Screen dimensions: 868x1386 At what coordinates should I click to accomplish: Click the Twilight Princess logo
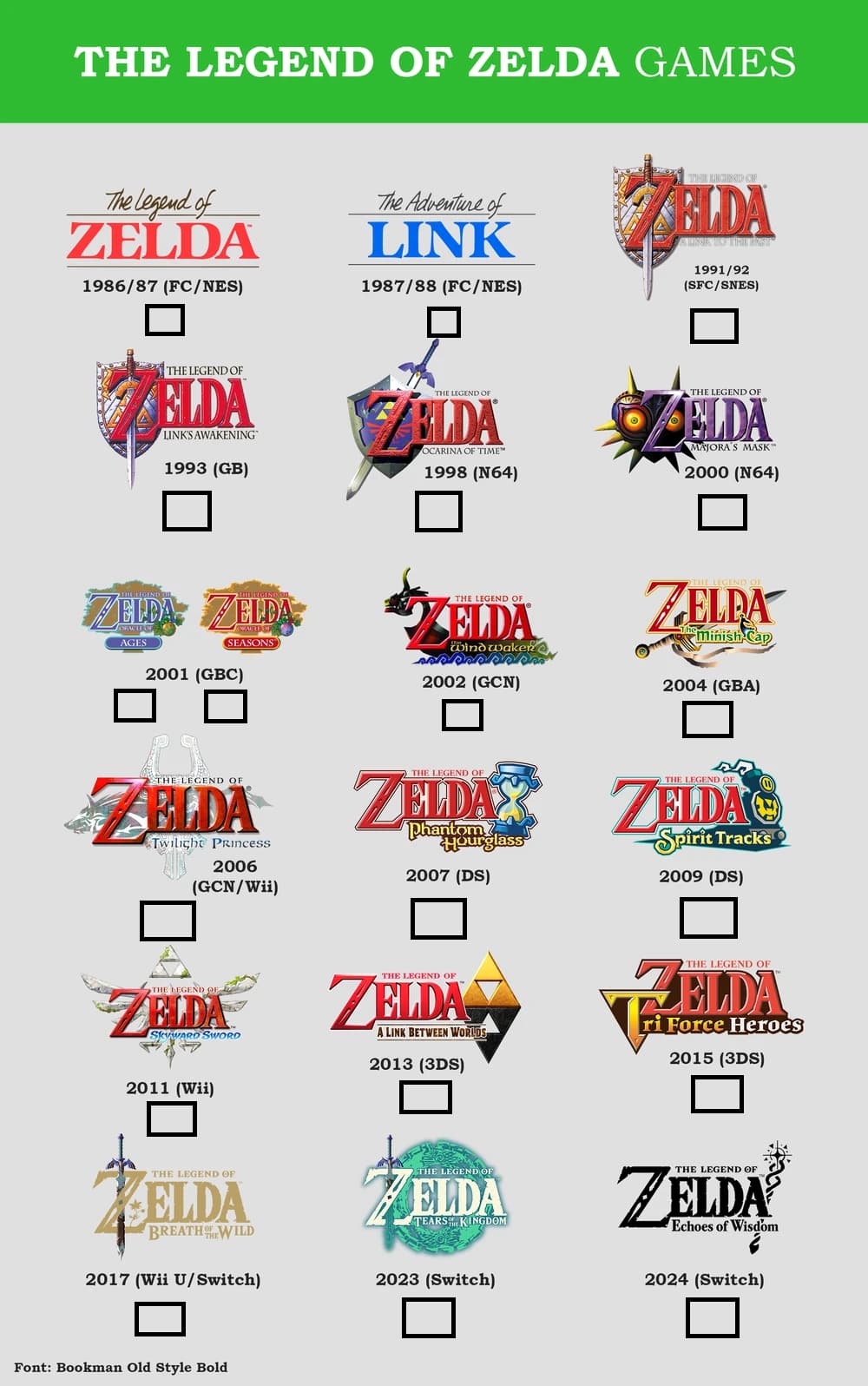168,808
